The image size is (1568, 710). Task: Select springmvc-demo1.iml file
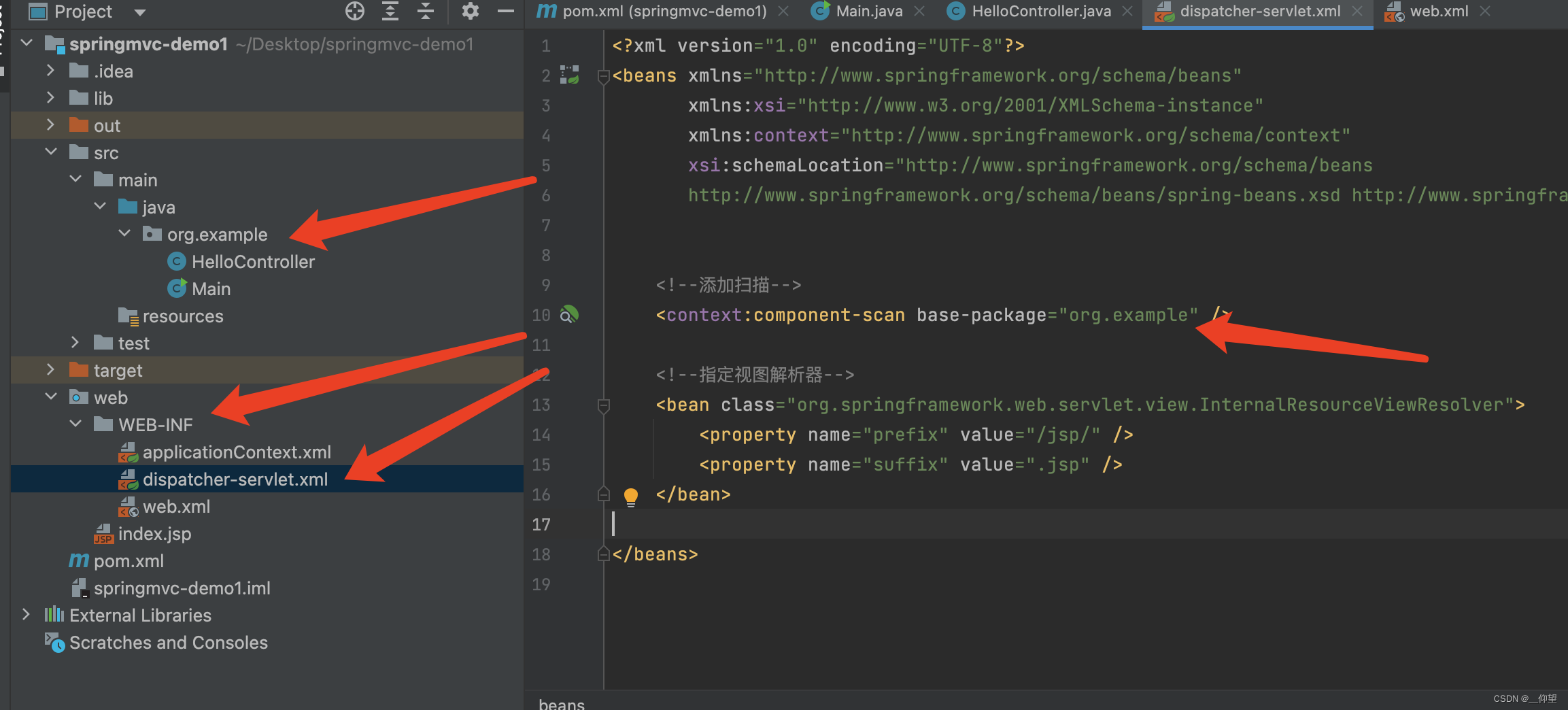(x=182, y=588)
